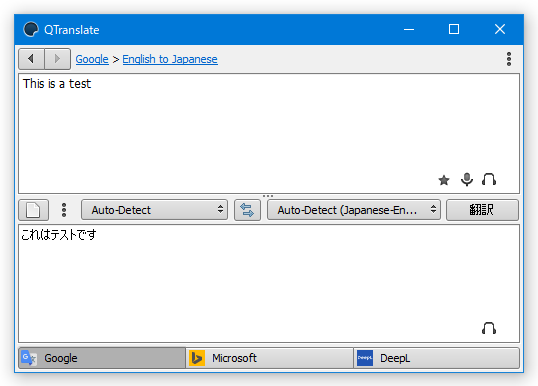
Task: Start voice input with microphone
Action: tap(467, 179)
